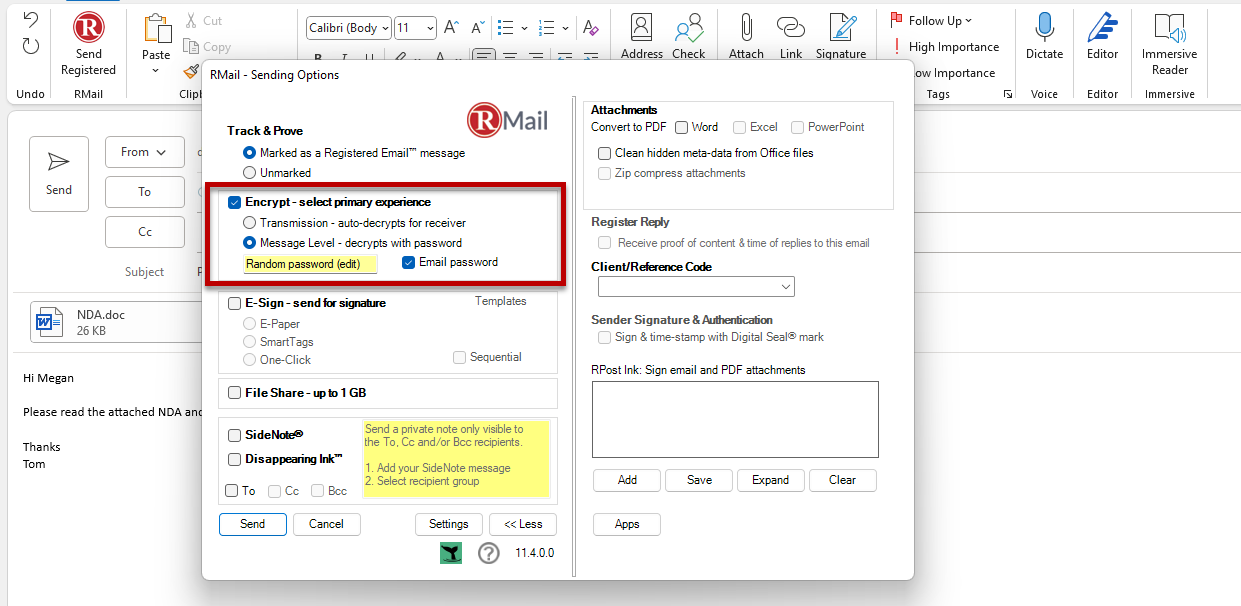Click the Cc button in Outlook message

(x=145, y=232)
